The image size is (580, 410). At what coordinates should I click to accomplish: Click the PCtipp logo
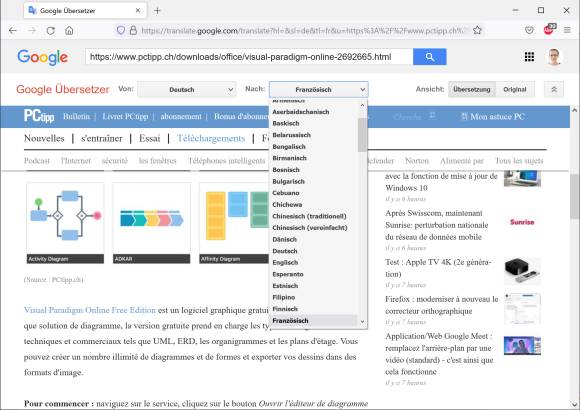(39, 116)
